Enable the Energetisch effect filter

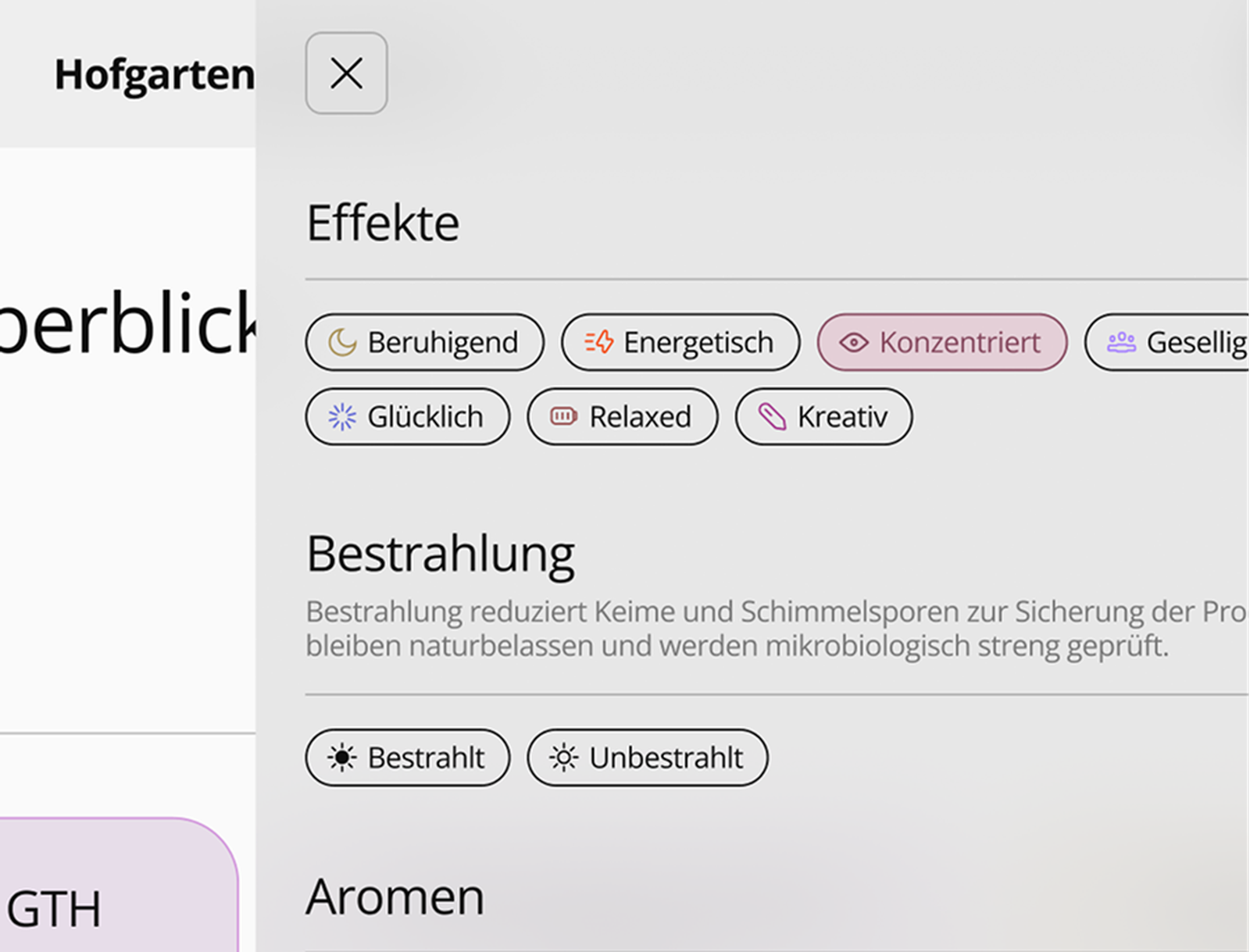pyautogui.click(x=680, y=342)
